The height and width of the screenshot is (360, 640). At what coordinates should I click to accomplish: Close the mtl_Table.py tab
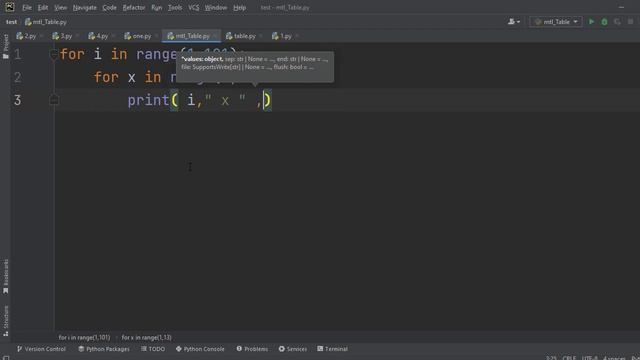215,36
